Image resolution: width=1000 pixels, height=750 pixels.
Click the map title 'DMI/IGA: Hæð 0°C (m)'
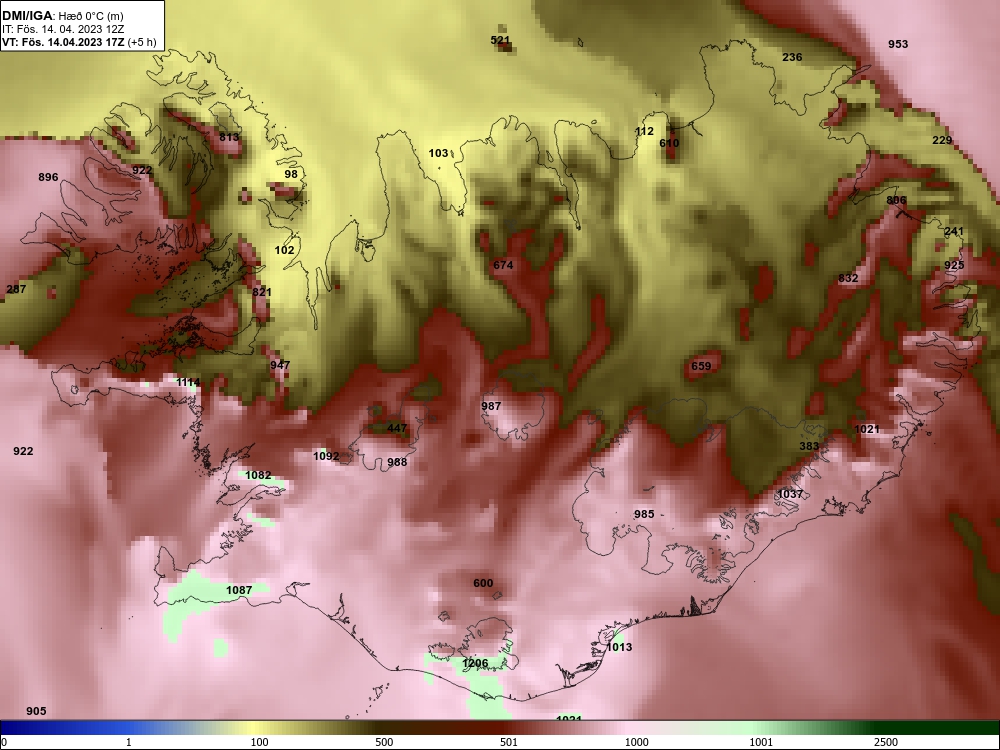(x=62, y=15)
